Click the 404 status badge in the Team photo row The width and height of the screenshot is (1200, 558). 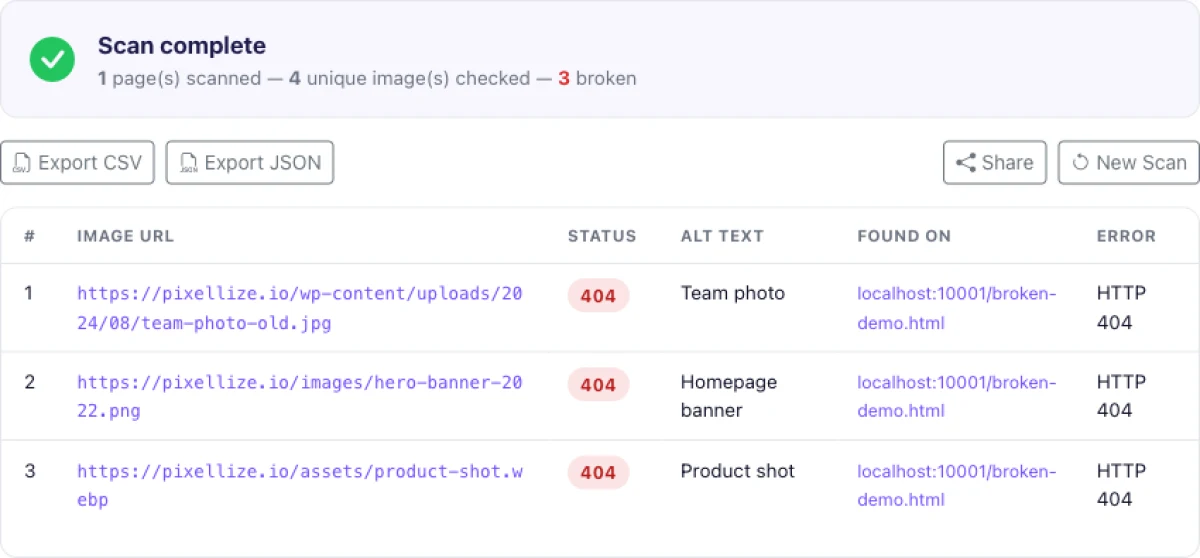pos(598,296)
